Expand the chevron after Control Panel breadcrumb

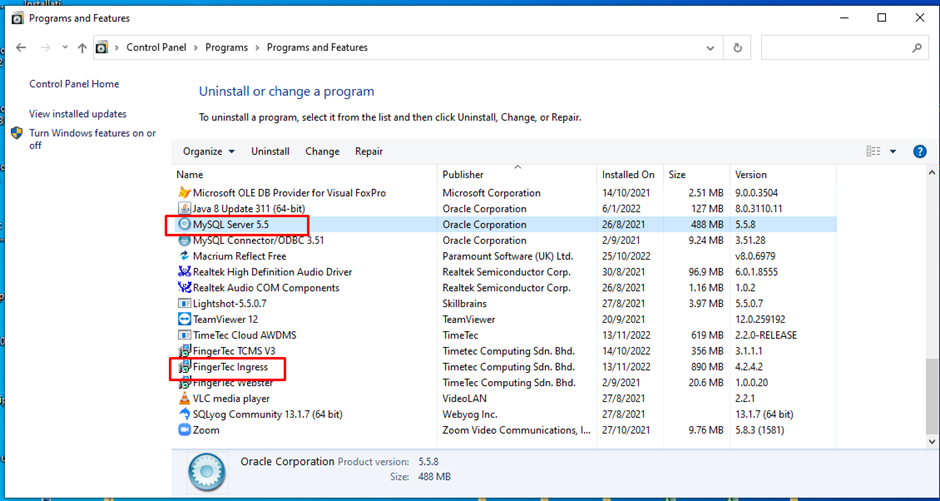pos(195,47)
